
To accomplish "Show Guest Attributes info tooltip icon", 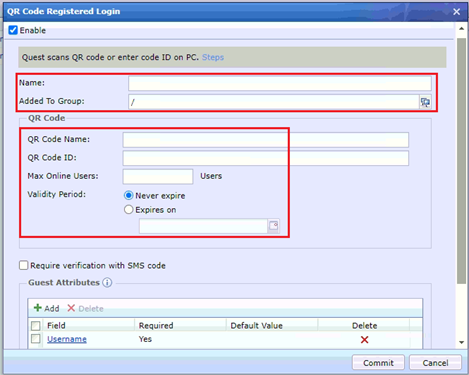I will [107, 283].
